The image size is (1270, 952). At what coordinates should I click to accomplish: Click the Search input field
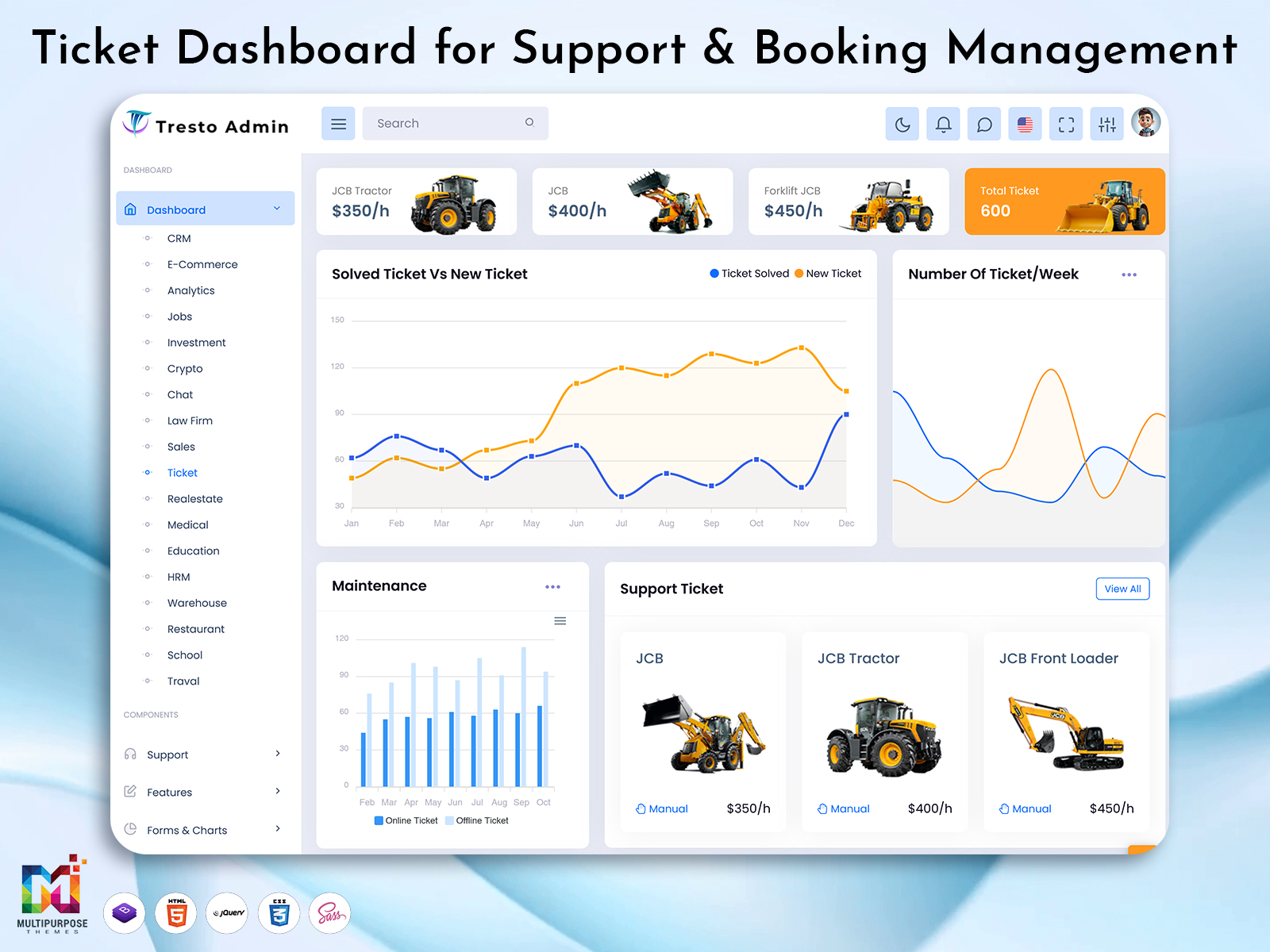455,124
